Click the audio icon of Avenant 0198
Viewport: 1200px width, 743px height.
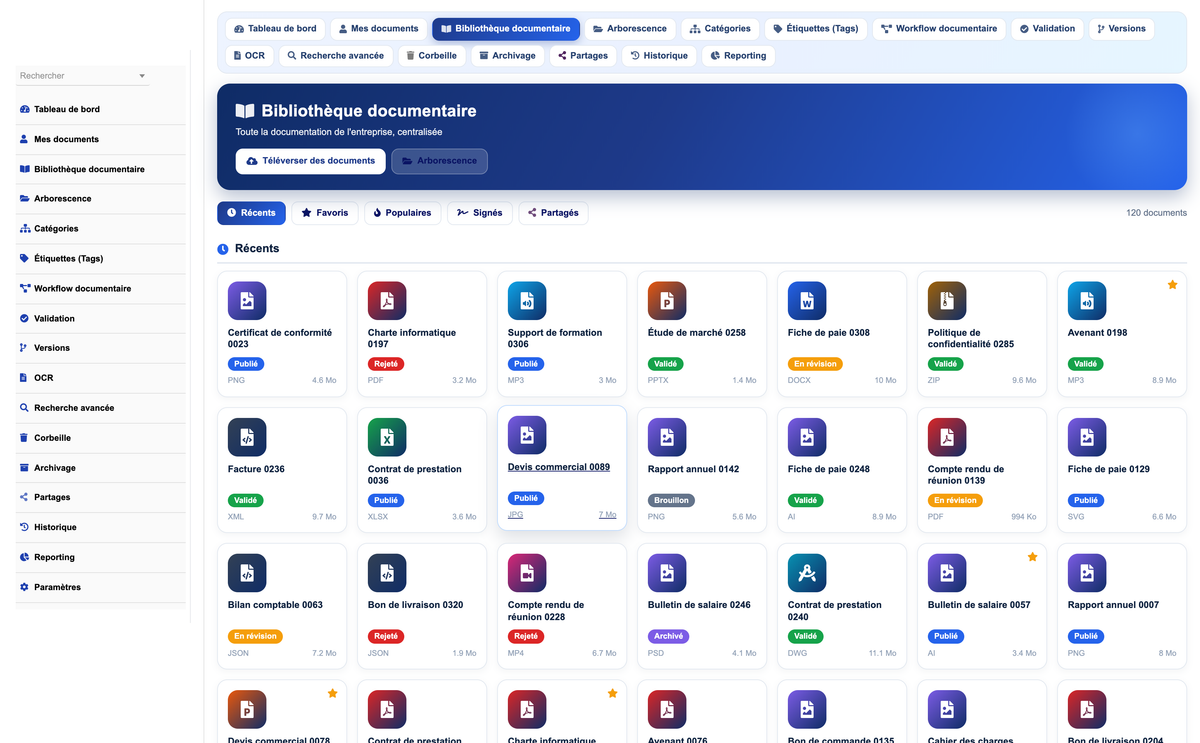pyautogui.click(x=1087, y=301)
